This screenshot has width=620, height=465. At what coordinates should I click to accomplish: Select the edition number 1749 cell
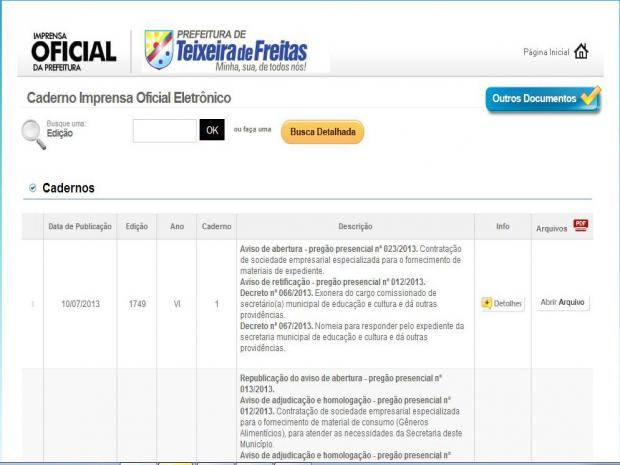[137, 304]
